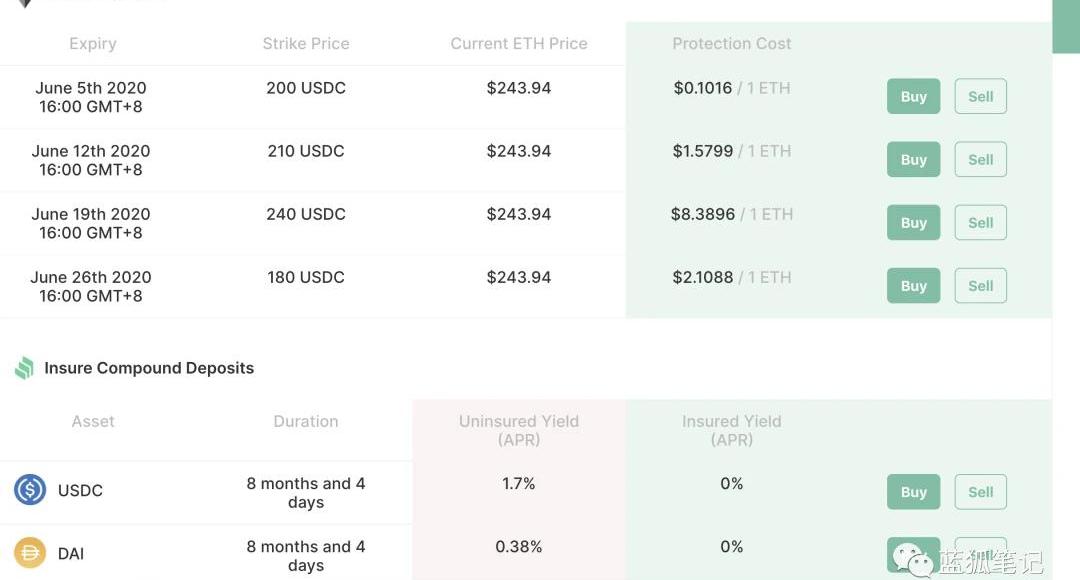The width and height of the screenshot is (1080, 580).
Task: Click the DAI coin icon
Action: coord(30,553)
